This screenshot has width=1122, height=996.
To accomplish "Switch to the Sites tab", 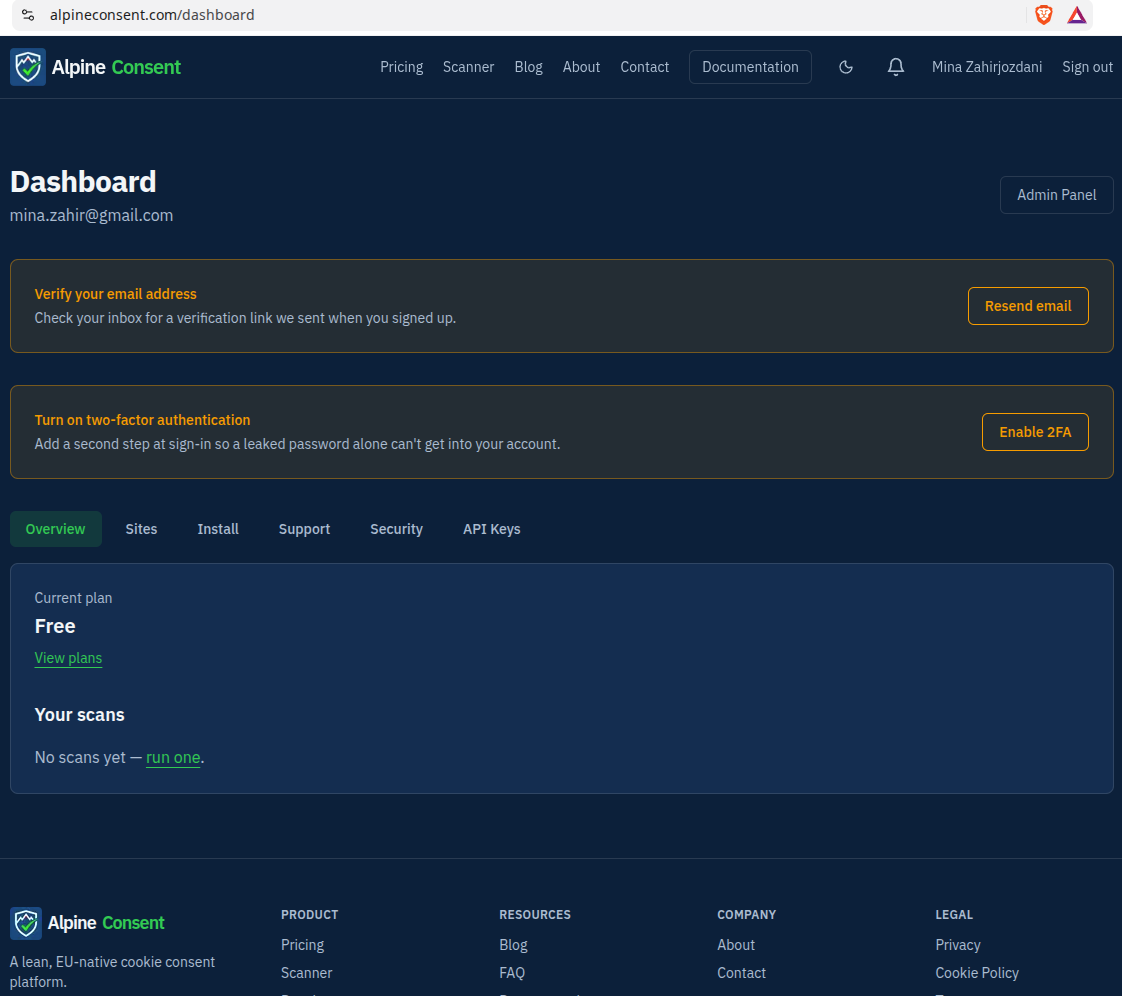I will [x=141, y=529].
